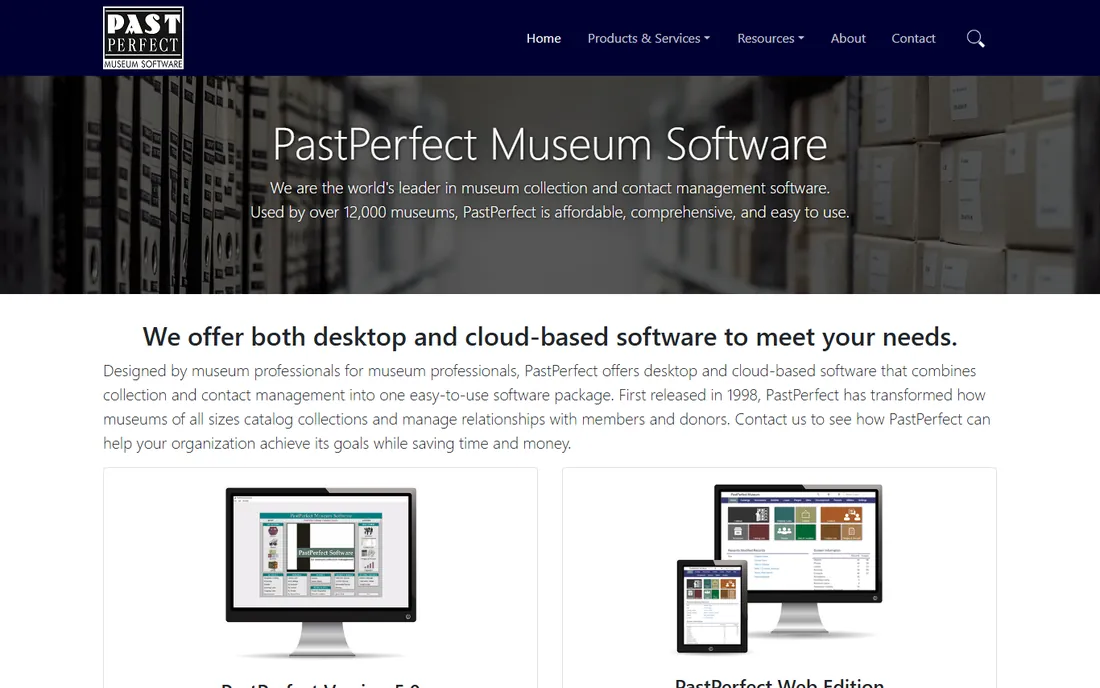Click the PastPerfect Web Edition heading

(x=779, y=682)
